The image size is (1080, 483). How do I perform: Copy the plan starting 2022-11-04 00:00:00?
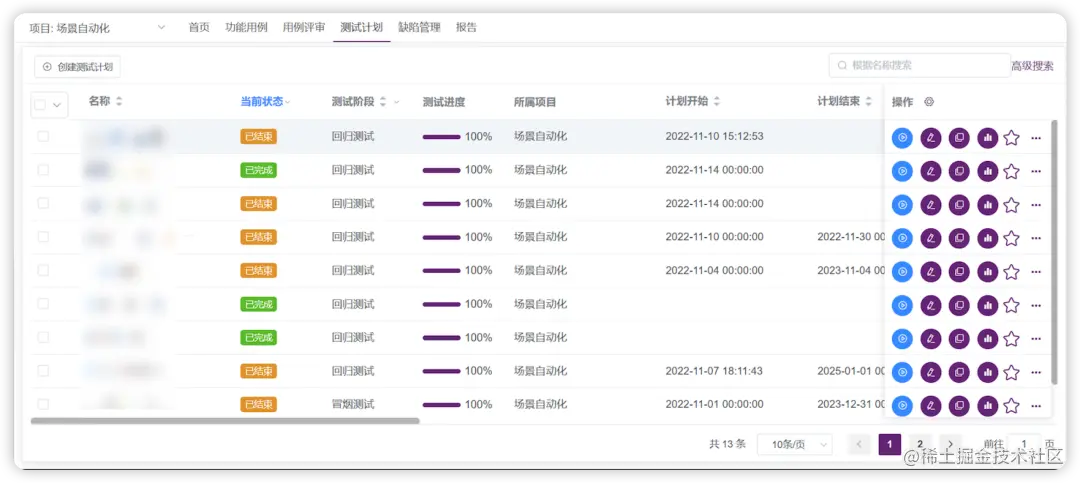(x=959, y=271)
